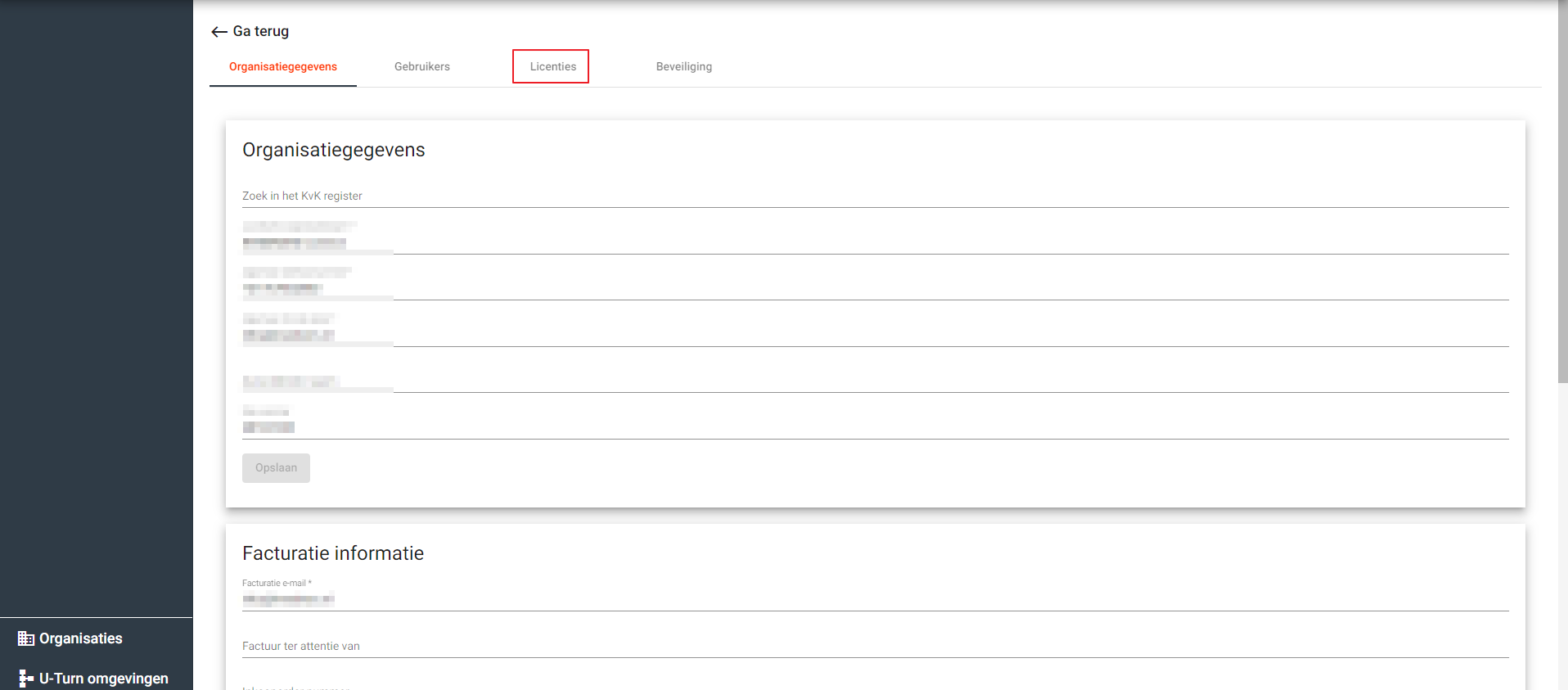Open Organisaties from the sidebar label

click(x=81, y=638)
